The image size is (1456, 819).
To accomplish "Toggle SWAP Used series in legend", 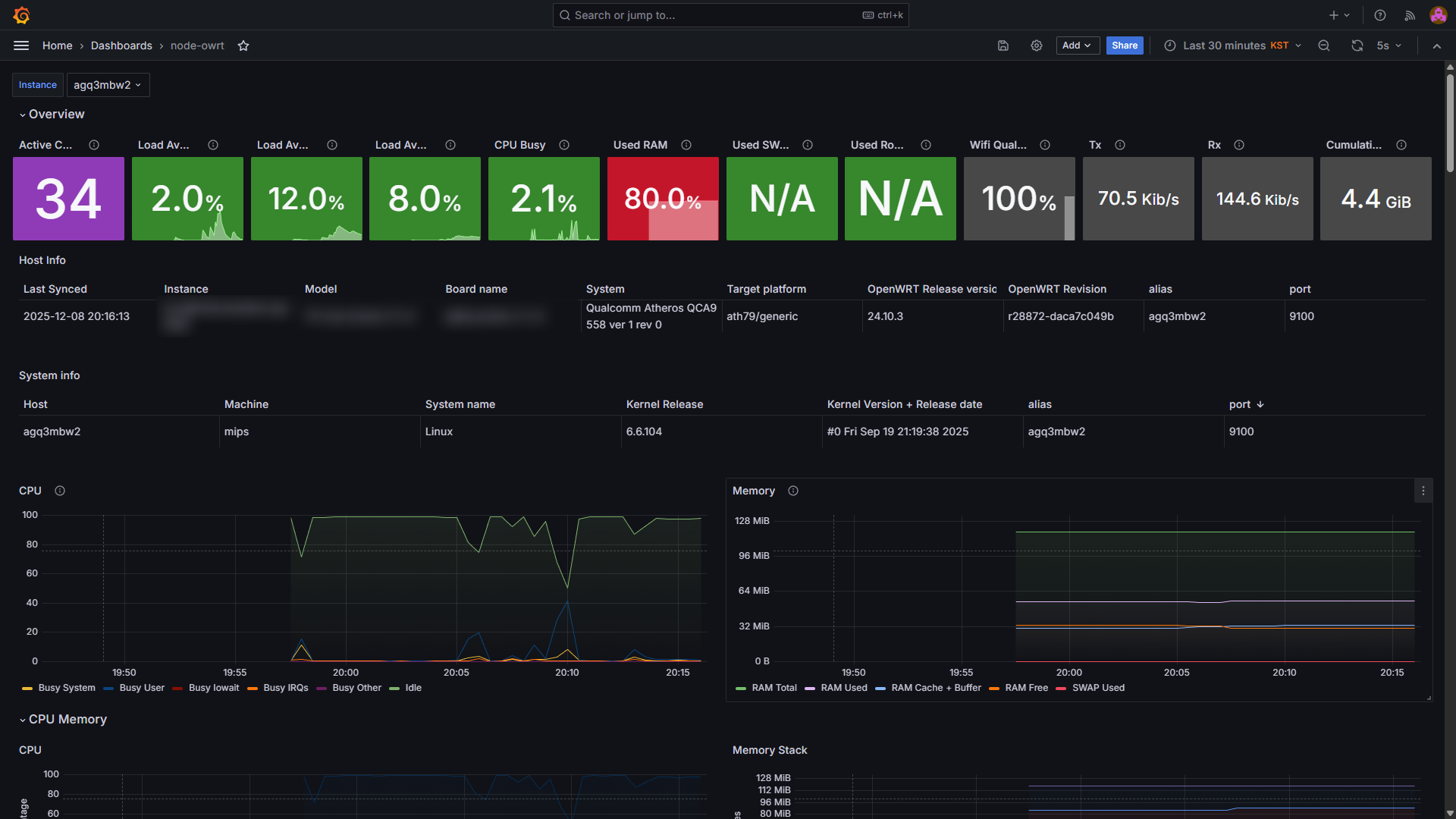I will tap(1098, 688).
